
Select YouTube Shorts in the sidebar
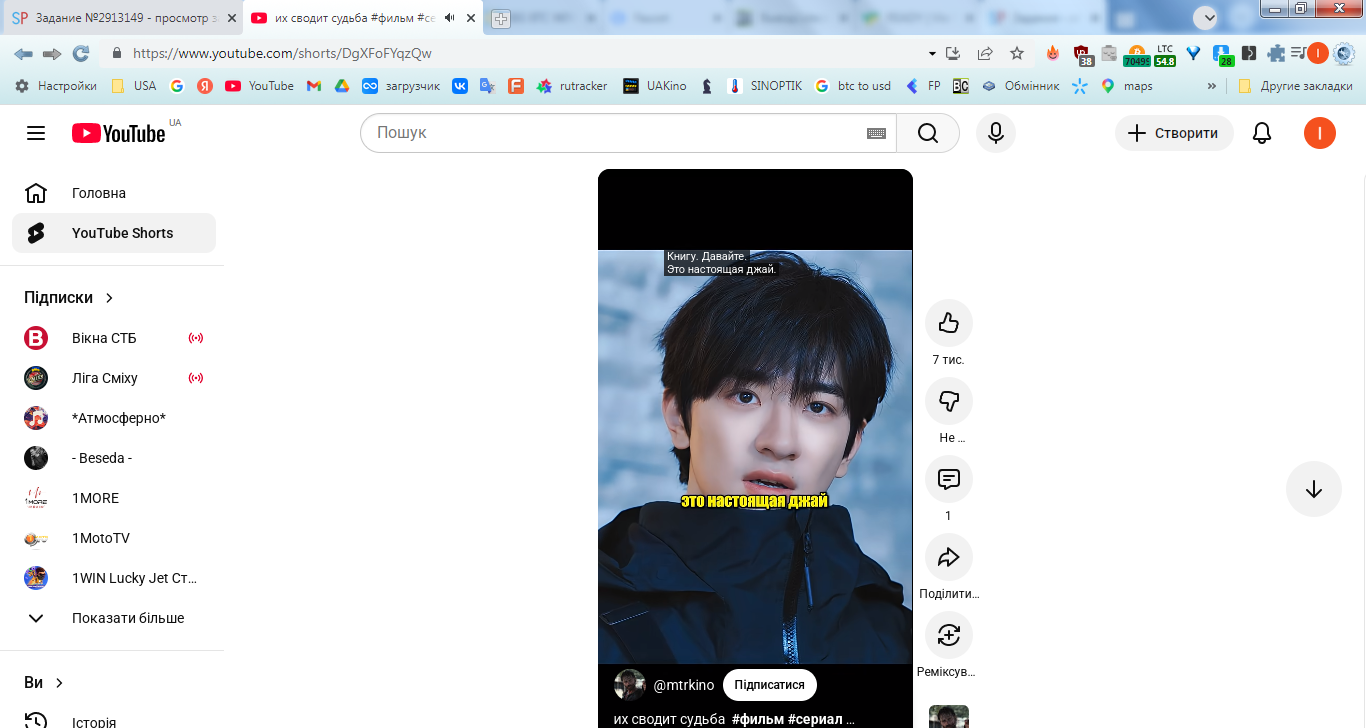[114, 233]
